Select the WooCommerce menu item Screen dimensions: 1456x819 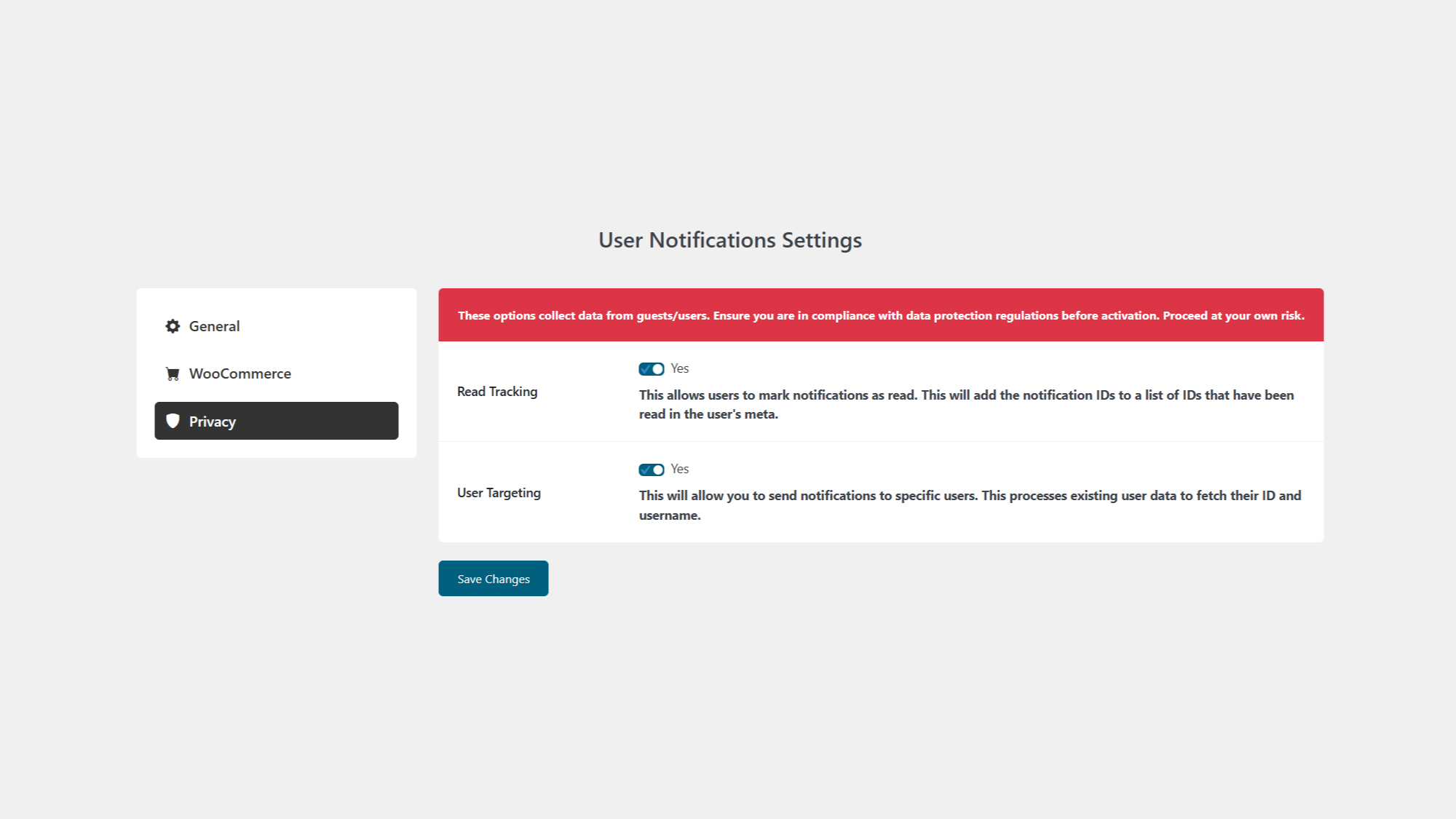[x=275, y=372]
